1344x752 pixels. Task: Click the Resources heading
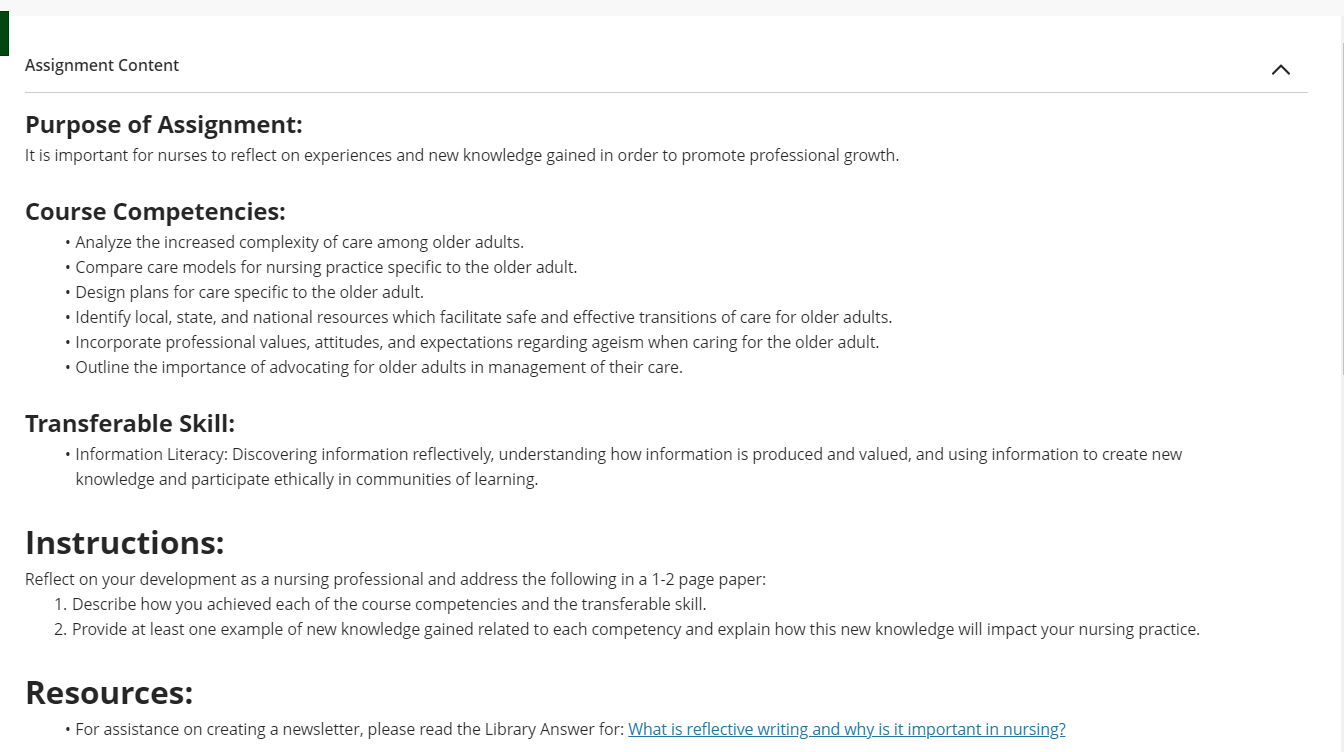tap(109, 692)
